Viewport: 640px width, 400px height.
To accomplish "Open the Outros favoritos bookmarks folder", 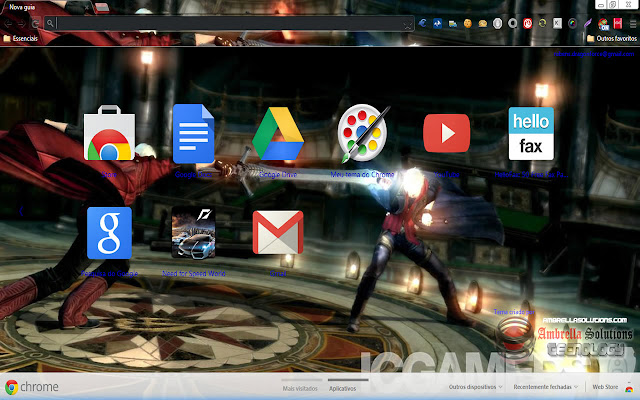I will [x=611, y=38].
